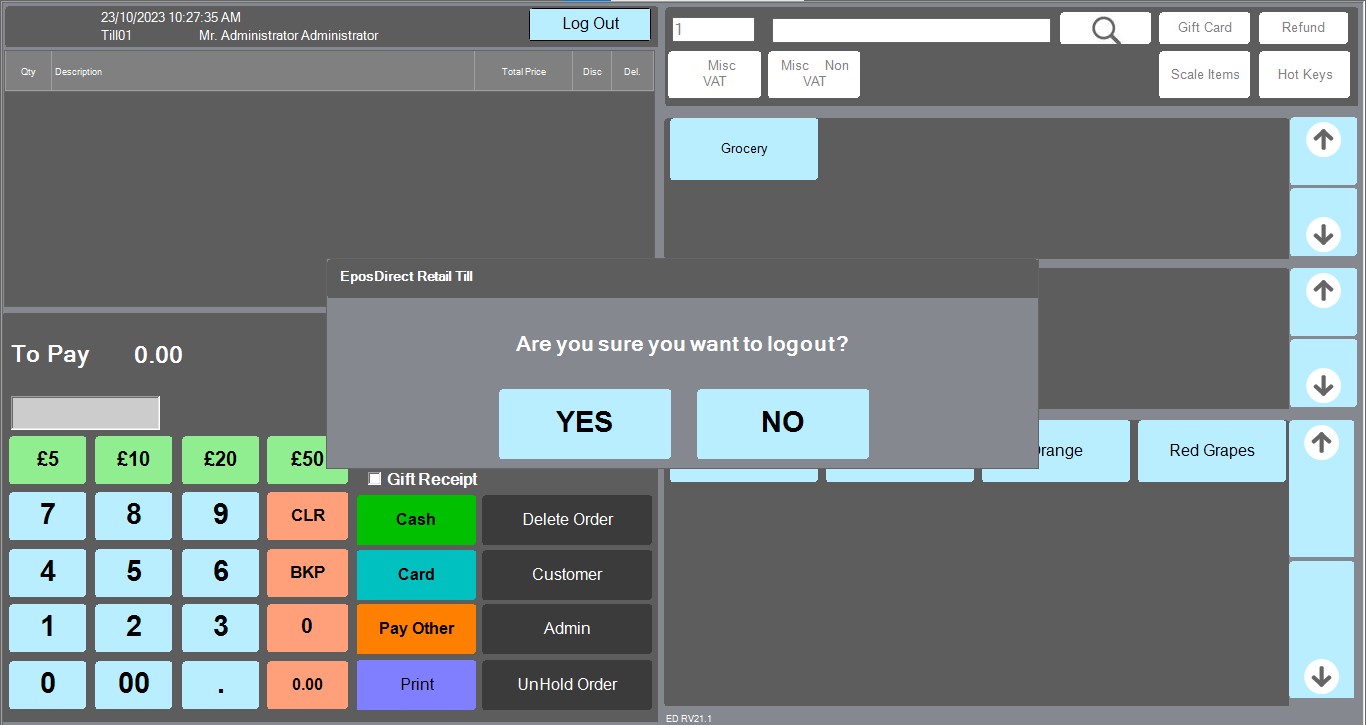Open the Grocery category
1366x725 pixels.
coord(743,148)
